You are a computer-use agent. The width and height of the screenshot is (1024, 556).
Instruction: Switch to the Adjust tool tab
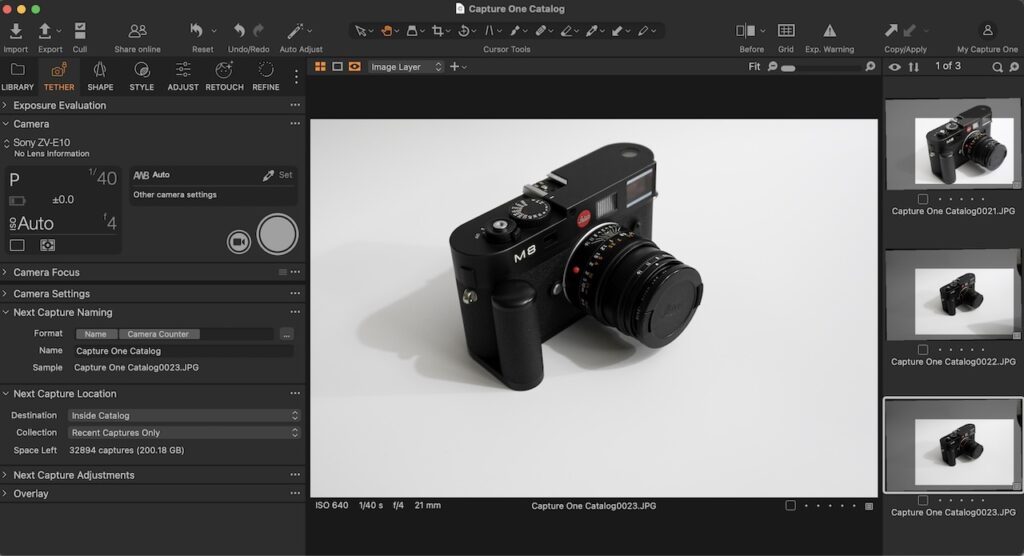click(183, 76)
